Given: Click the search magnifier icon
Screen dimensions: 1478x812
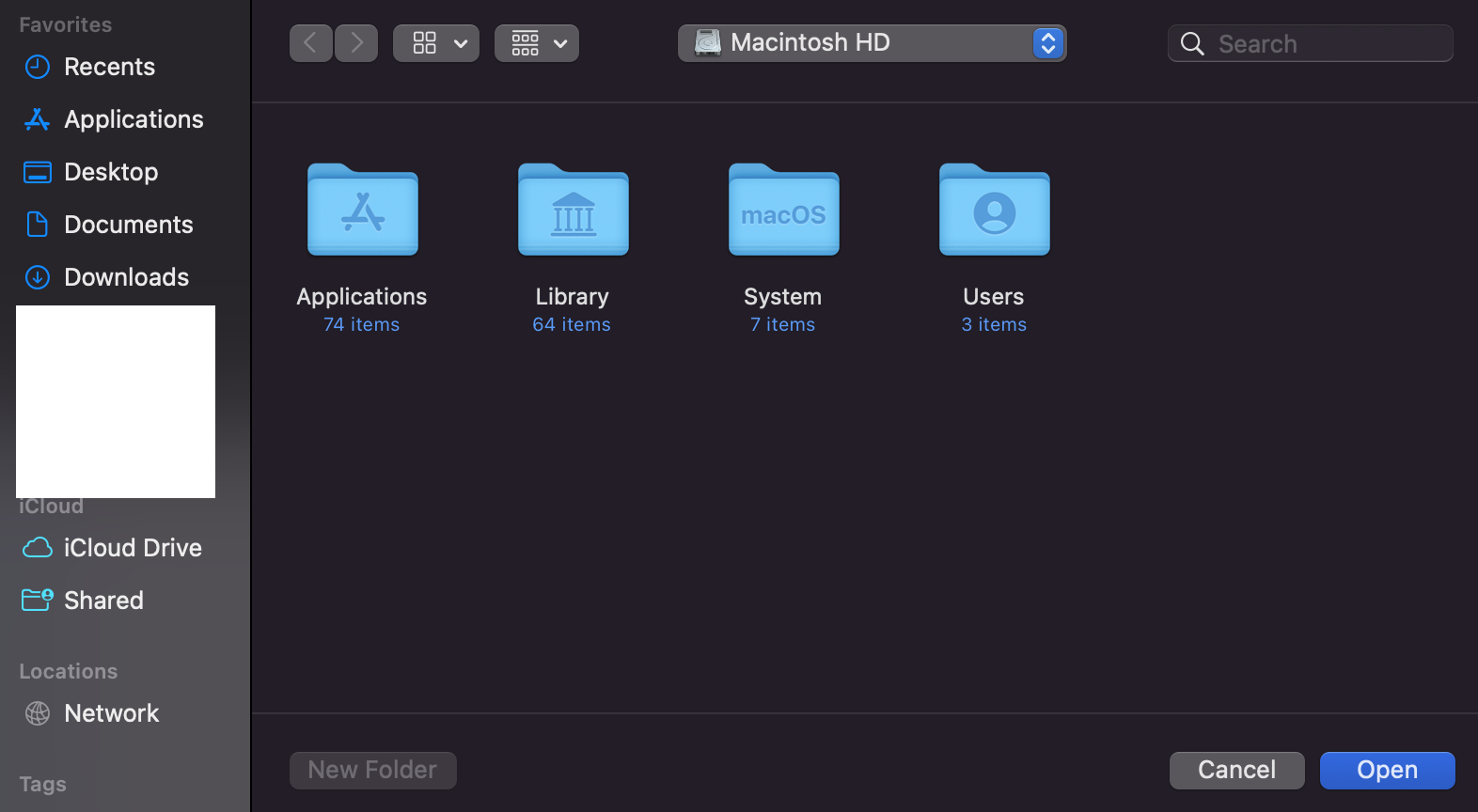Looking at the screenshot, I should pyautogui.click(x=1192, y=44).
